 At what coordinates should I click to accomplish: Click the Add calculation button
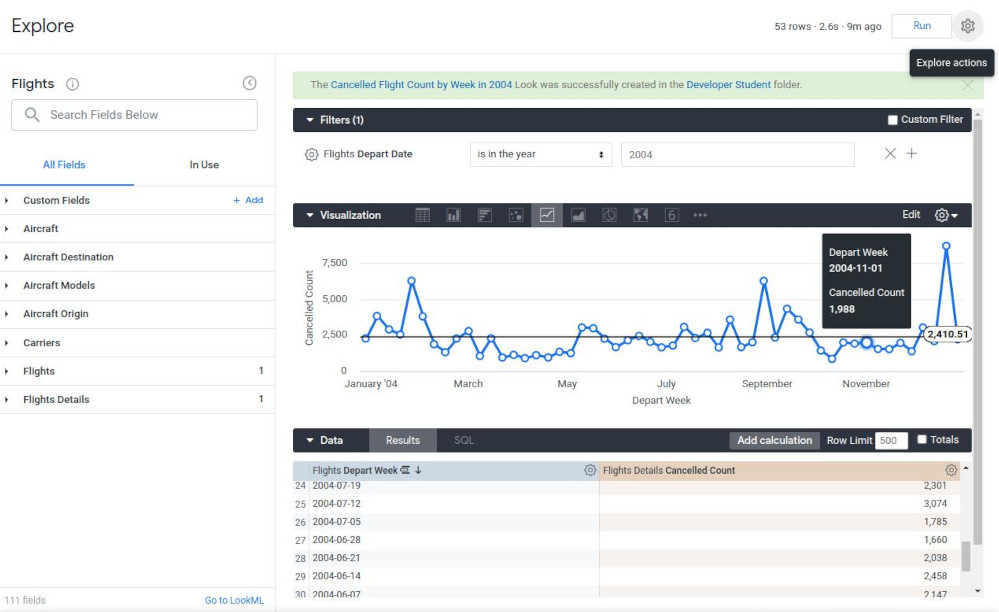pos(774,440)
